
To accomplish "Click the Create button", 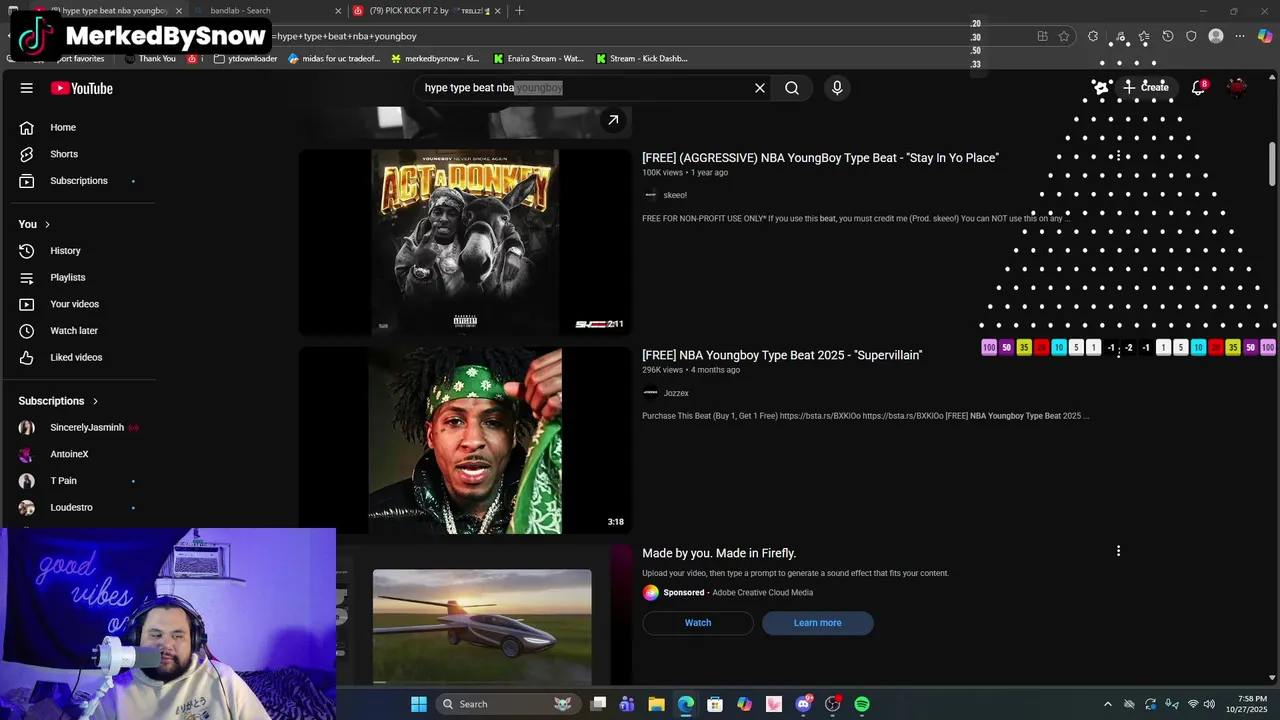I will pyautogui.click(x=1146, y=87).
